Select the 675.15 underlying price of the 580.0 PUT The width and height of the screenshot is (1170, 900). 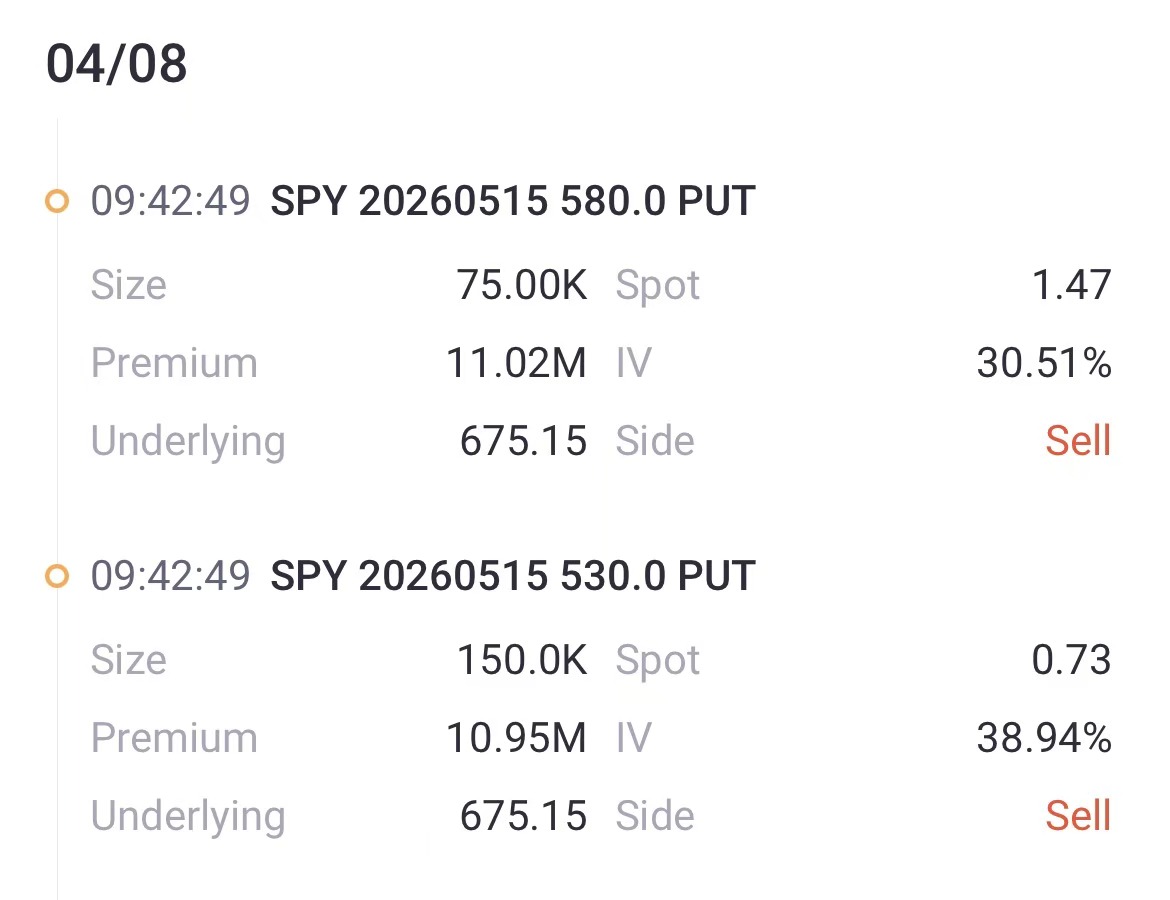point(523,441)
